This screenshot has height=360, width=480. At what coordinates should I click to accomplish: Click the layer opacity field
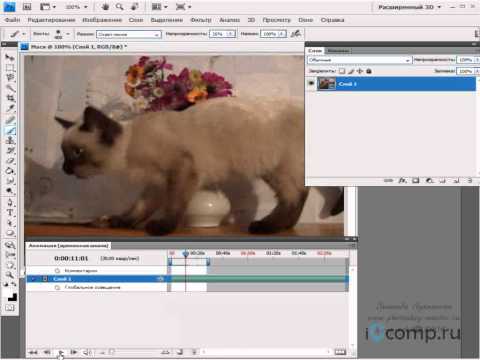[x=467, y=60]
